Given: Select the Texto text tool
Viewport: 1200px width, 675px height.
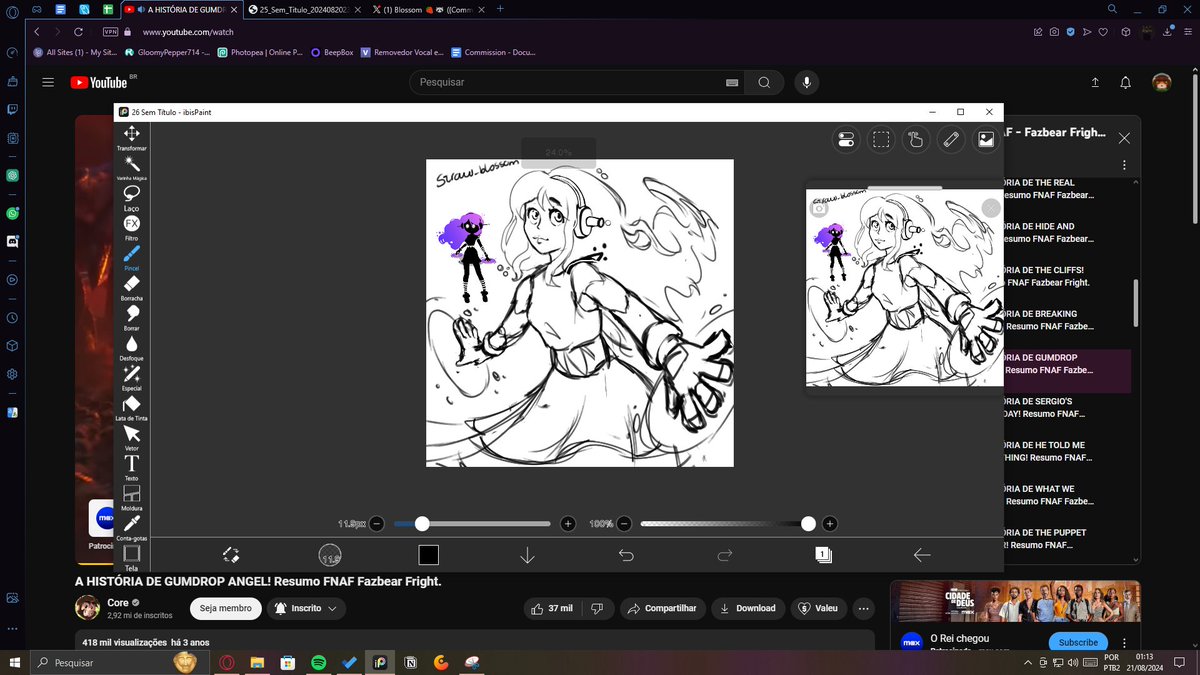Looking at the screenshot, I should click(131, 467).
